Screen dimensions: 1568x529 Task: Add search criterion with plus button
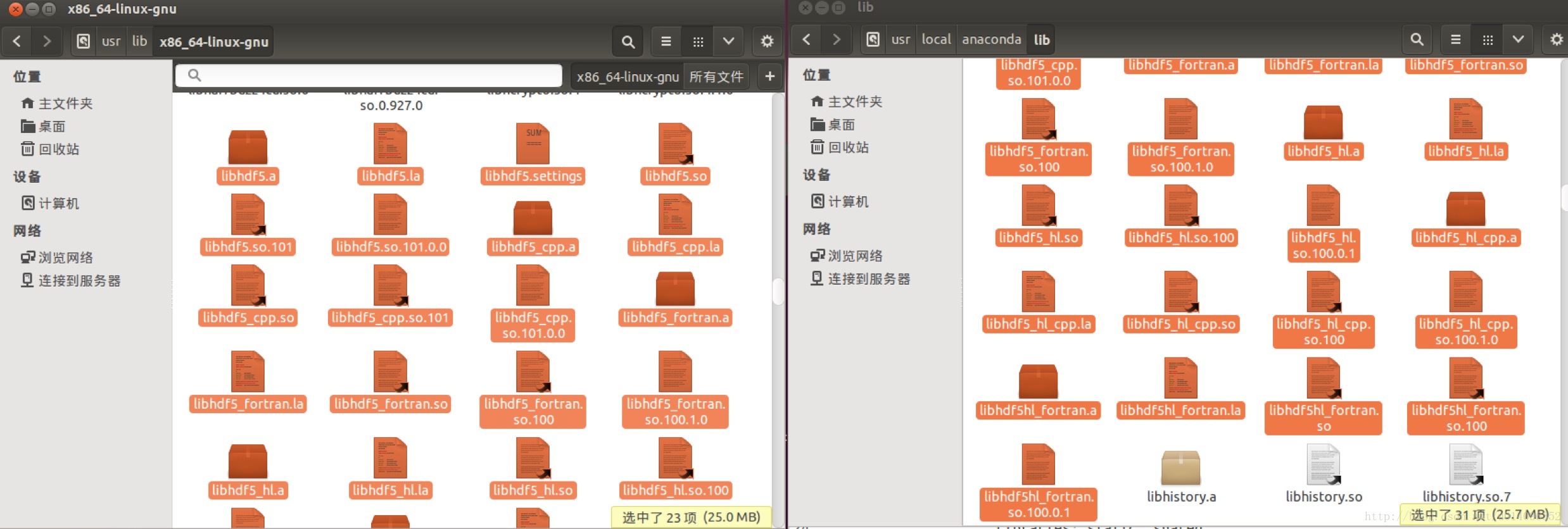coord(769,77)
